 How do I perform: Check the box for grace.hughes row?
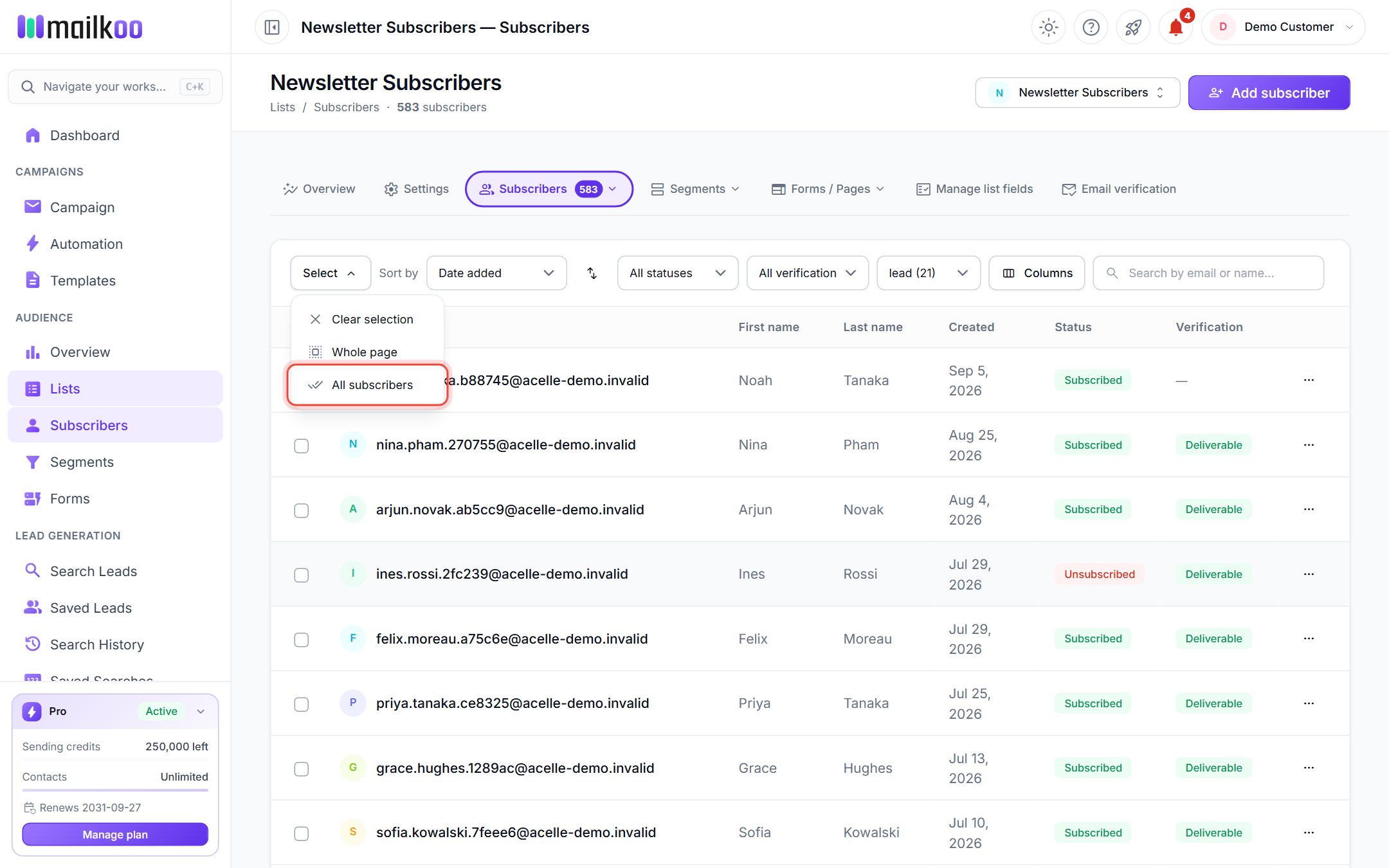[x=302, y=769]
